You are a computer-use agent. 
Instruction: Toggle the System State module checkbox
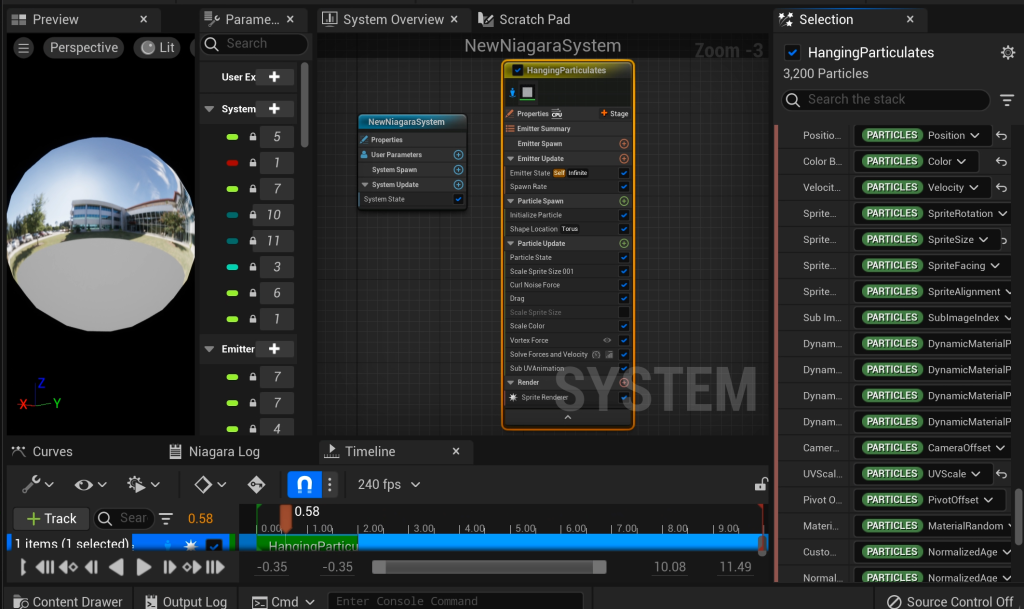pyautogui.click(x=458, y=199)
